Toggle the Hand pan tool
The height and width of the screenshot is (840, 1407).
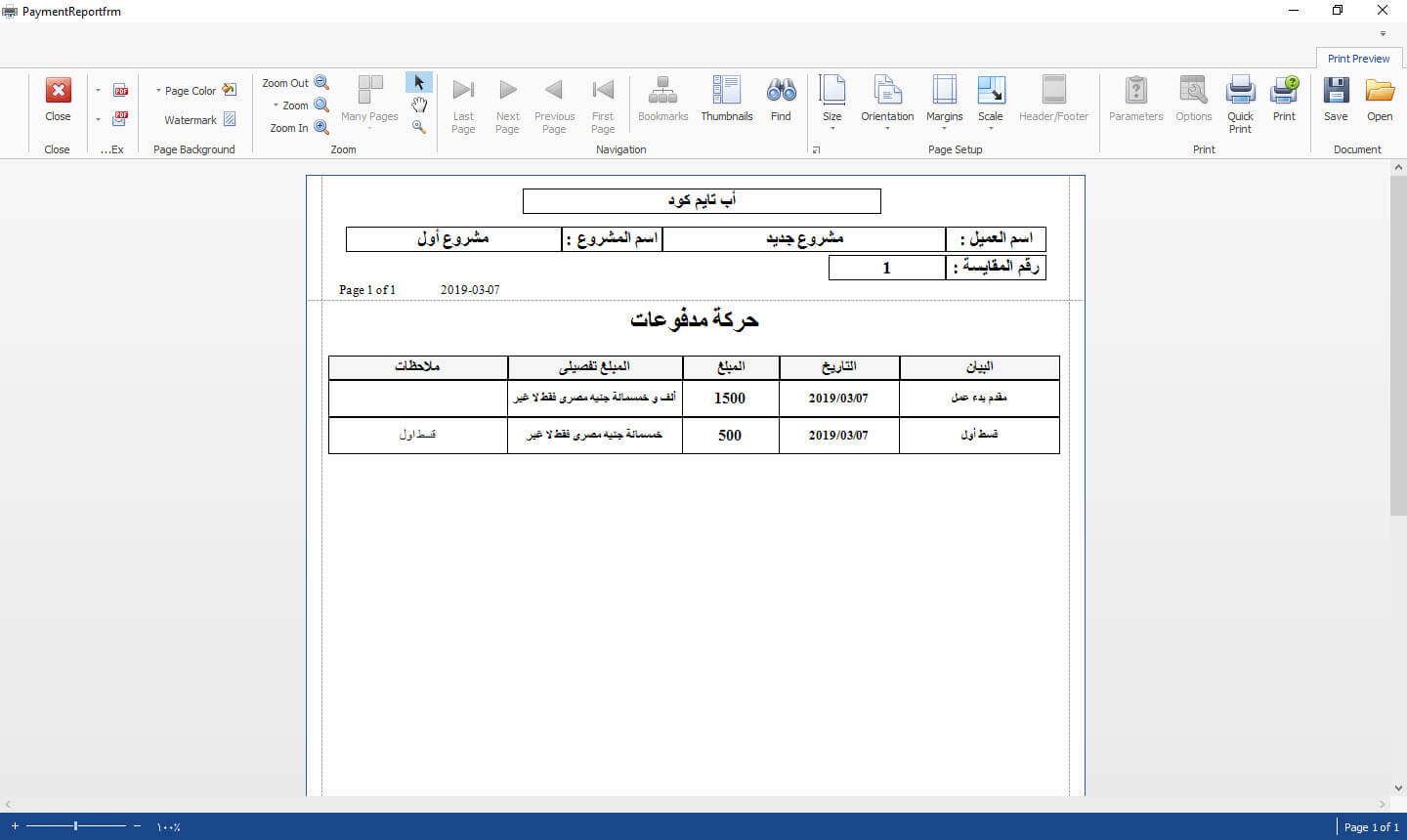(419, 105)
